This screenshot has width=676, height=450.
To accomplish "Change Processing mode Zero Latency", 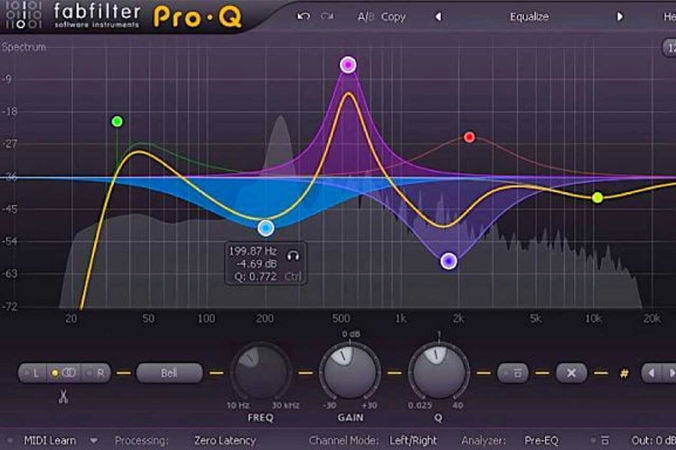I will (x=225, y=441).
